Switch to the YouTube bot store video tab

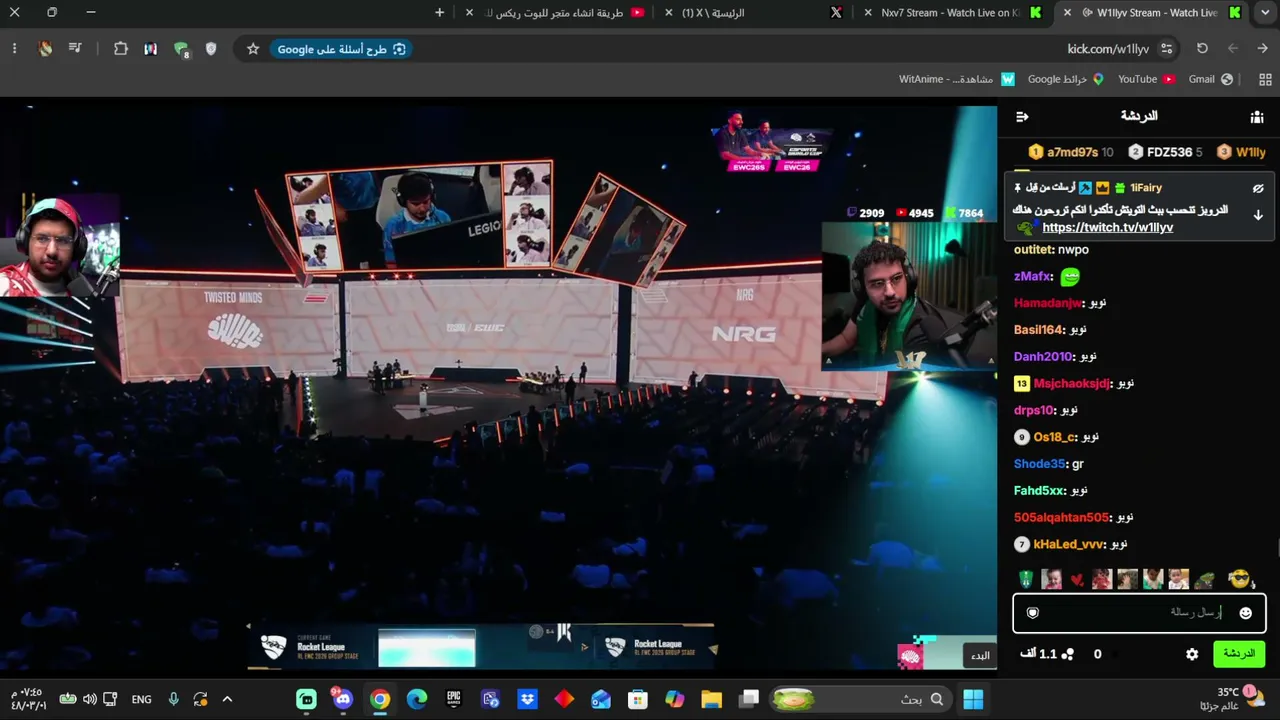point(553,13)
